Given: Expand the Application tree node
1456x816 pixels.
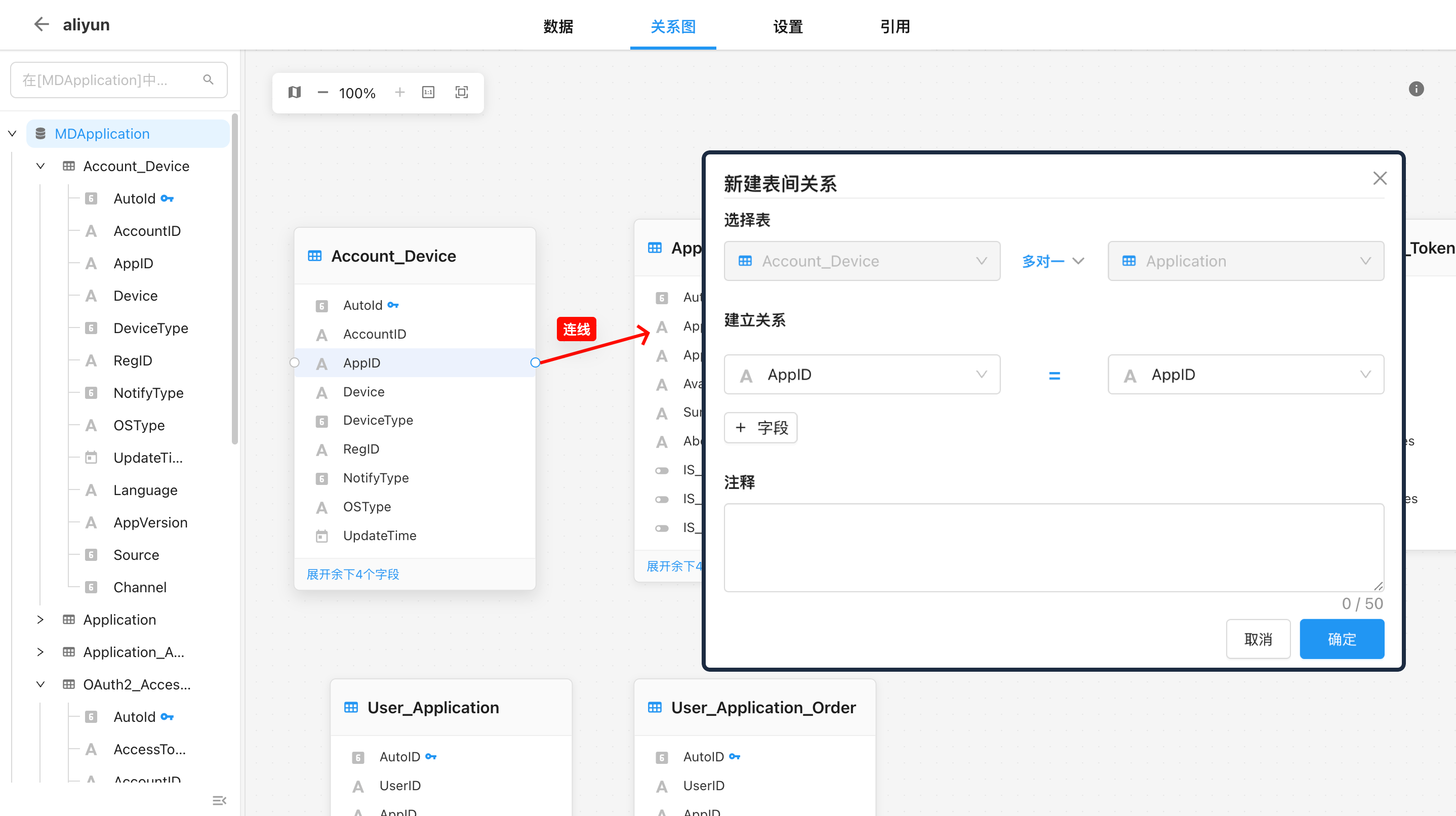Looking at the screenshot, I should [x=40, y=620].
